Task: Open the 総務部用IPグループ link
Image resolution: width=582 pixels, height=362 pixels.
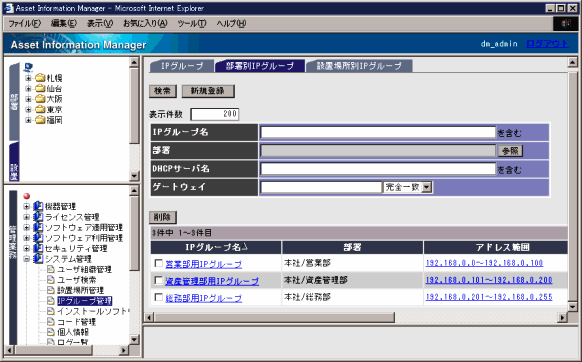Action: tap(203, 298)
